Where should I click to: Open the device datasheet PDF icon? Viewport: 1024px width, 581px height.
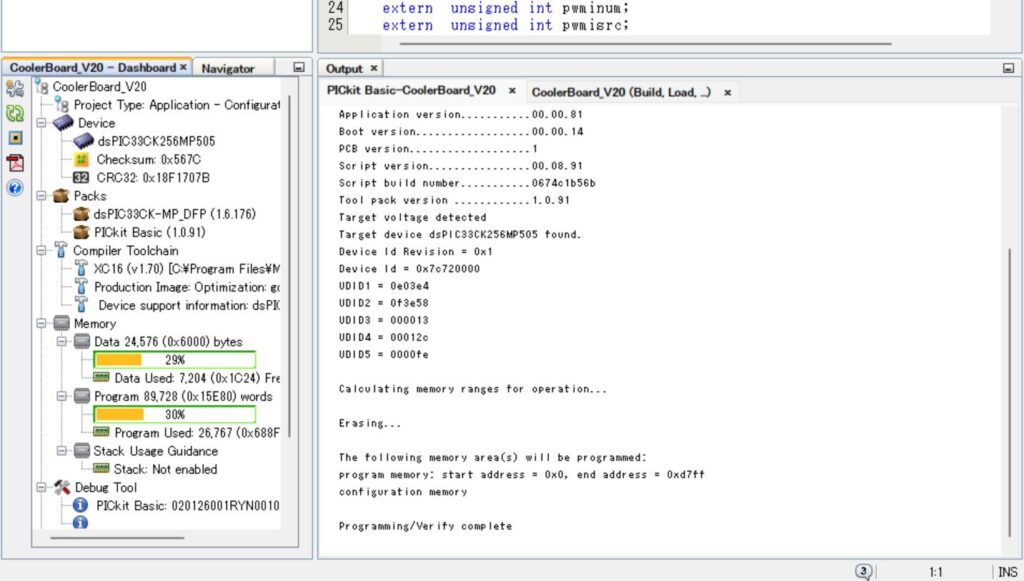click(15, 163)
